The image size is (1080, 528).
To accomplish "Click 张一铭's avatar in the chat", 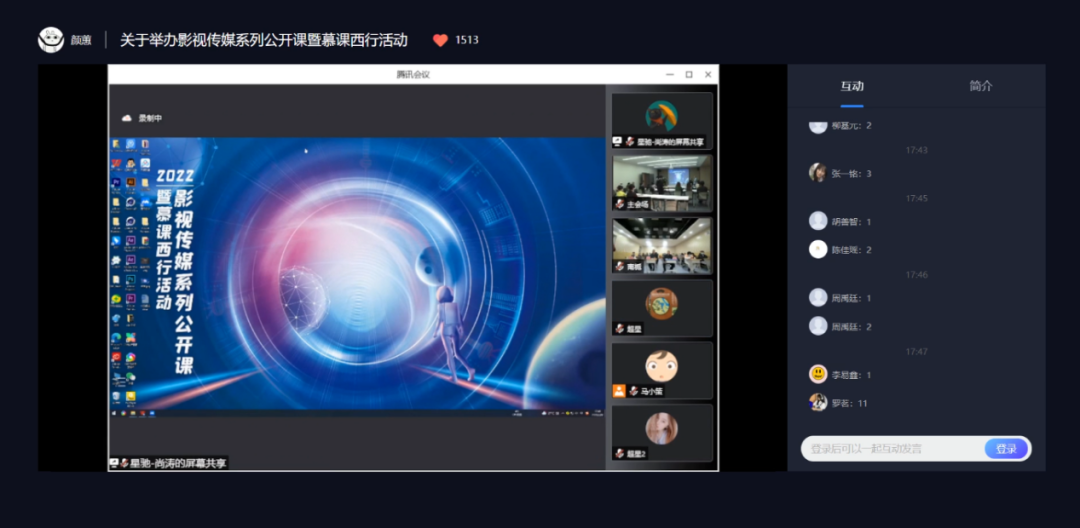I will (818, 172).
